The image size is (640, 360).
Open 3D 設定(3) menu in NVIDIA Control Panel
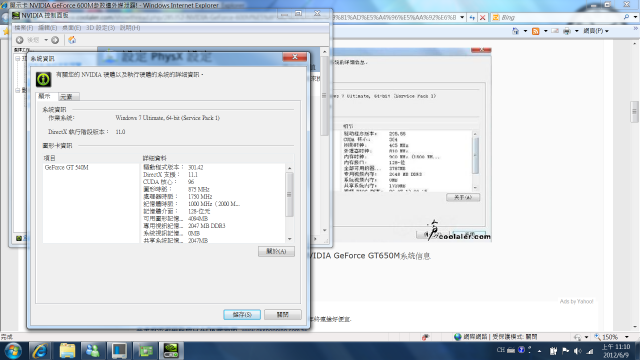click(100, 28)
